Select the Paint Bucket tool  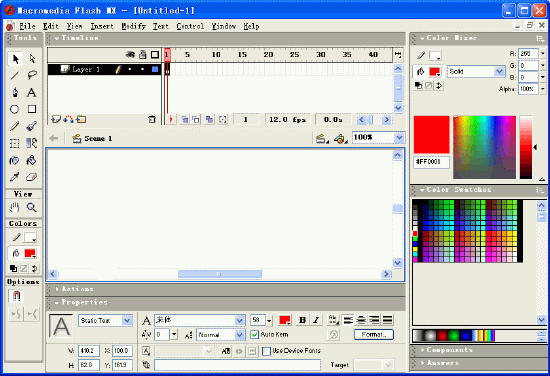[32, 160]
